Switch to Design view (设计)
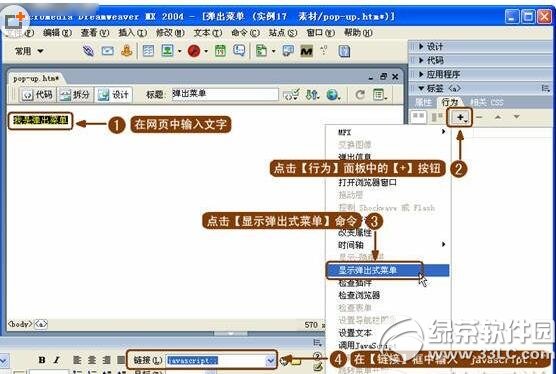The image size is (556, 374). click(113, 95)
